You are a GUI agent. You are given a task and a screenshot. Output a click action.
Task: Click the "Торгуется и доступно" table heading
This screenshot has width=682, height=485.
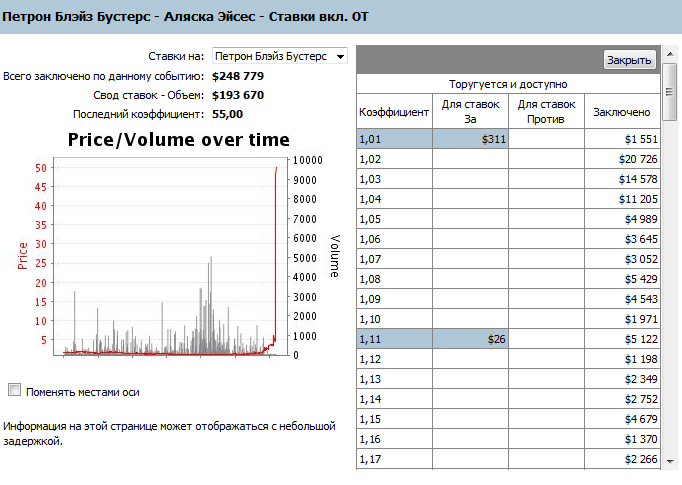click(508, 85)
